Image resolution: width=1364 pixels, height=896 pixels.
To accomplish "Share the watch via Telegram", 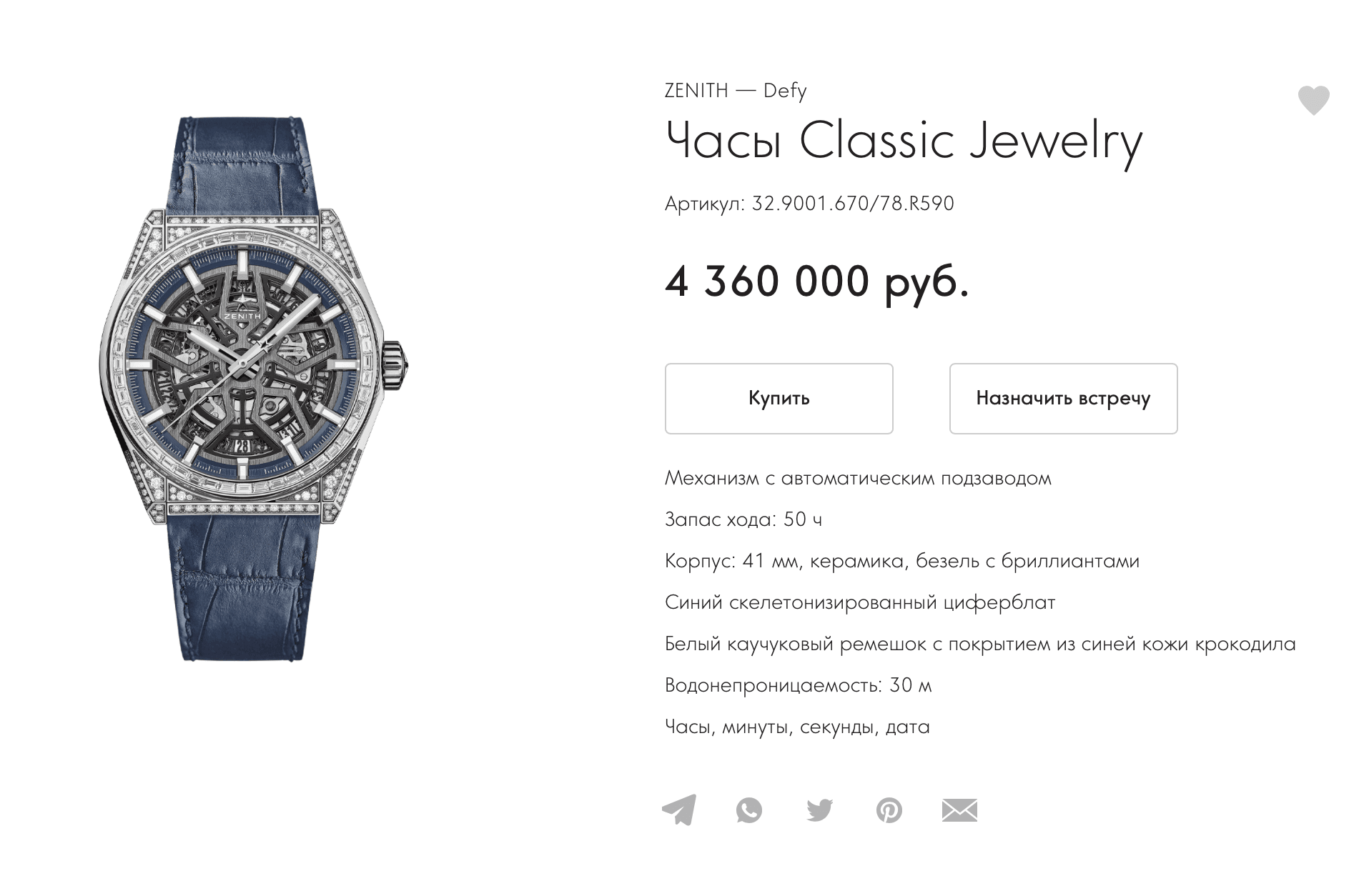I will [679, 810].
